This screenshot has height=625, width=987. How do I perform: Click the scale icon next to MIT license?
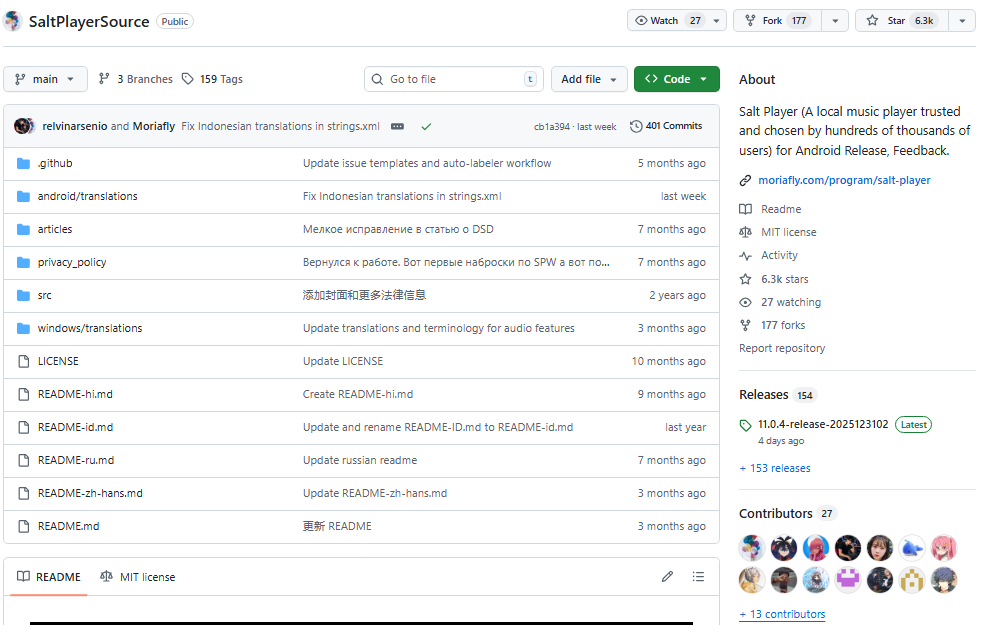click(x=745, y=232)
